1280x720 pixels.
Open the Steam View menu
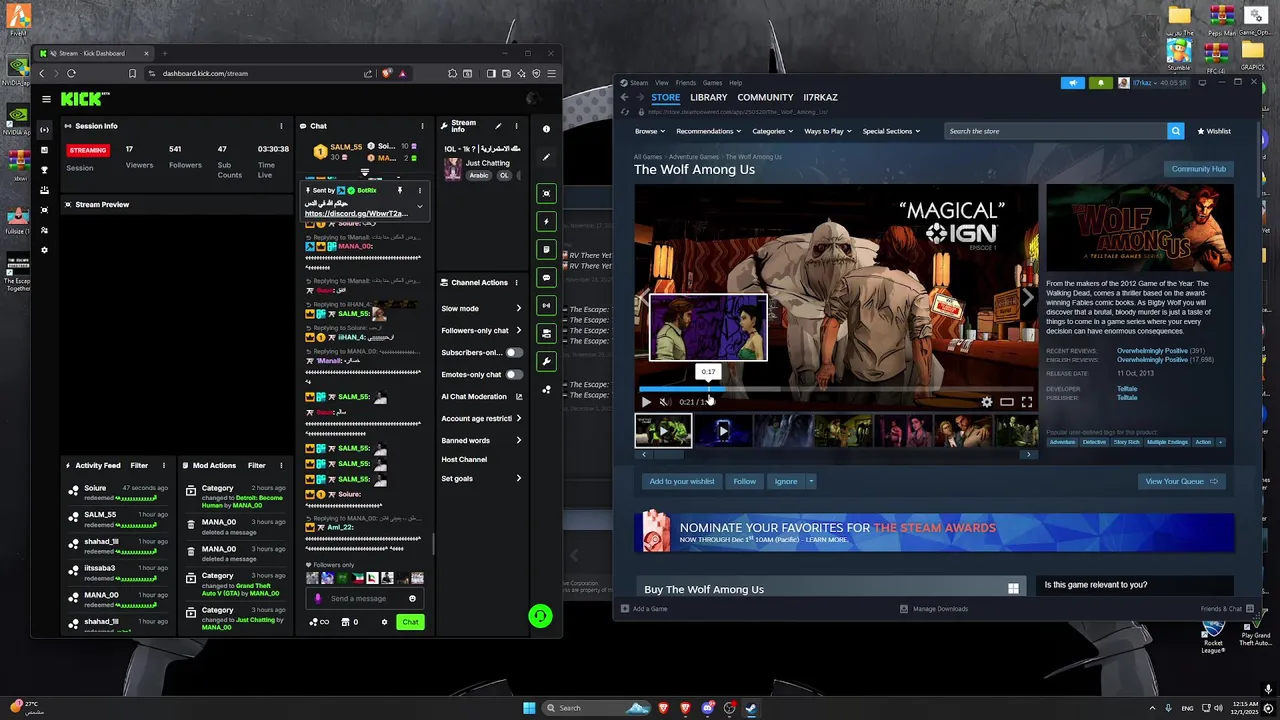pos(662,83)
